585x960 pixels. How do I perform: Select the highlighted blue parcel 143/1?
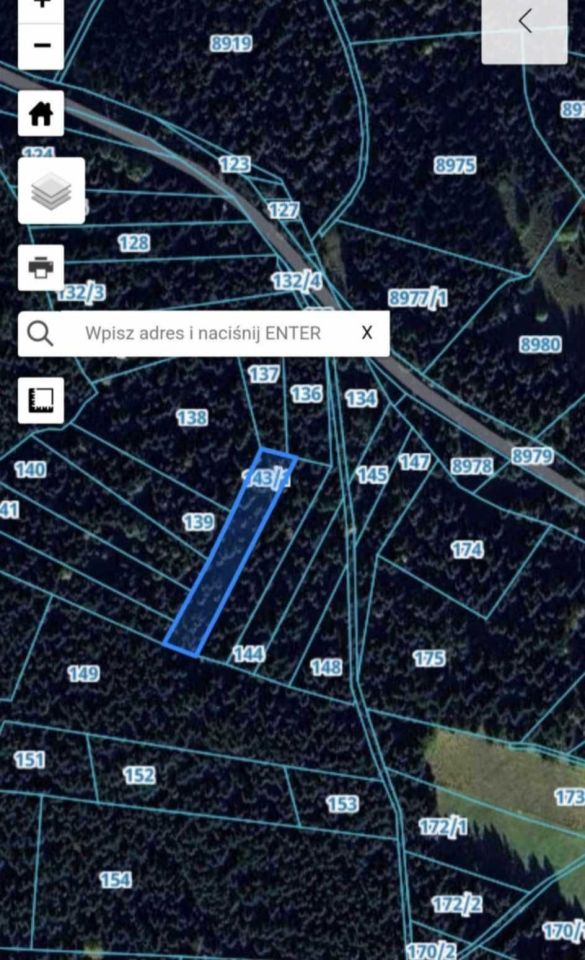pos(230,553)
